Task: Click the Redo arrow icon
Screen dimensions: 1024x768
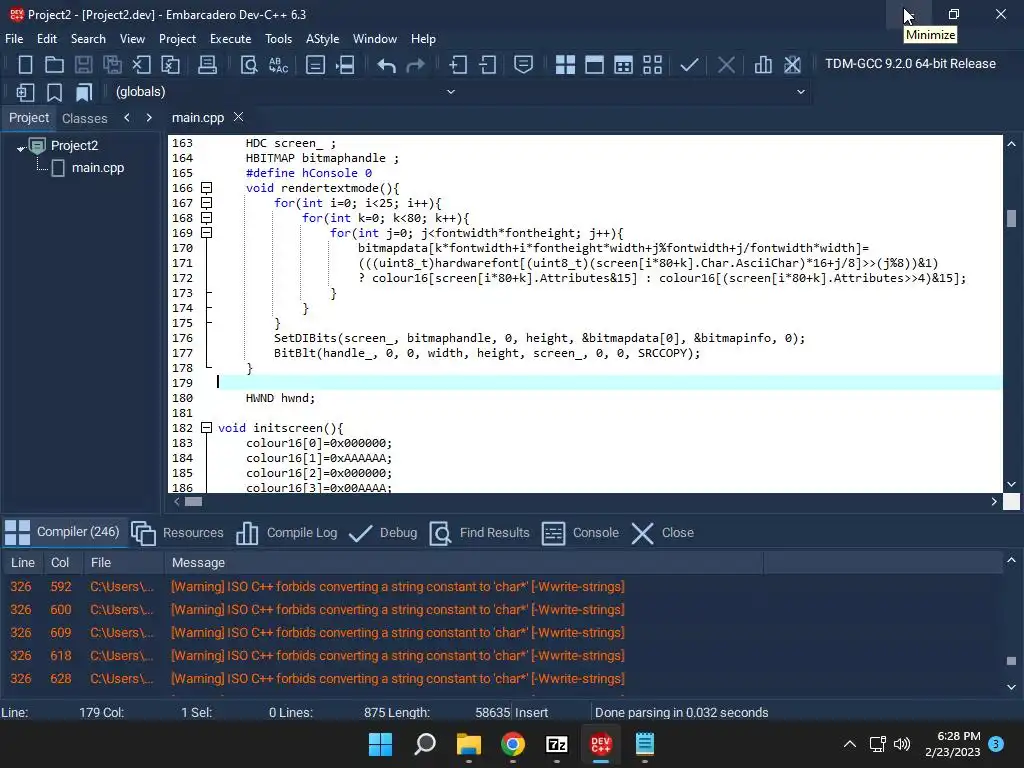Action: pyautogui.click(x=416, y=65)
